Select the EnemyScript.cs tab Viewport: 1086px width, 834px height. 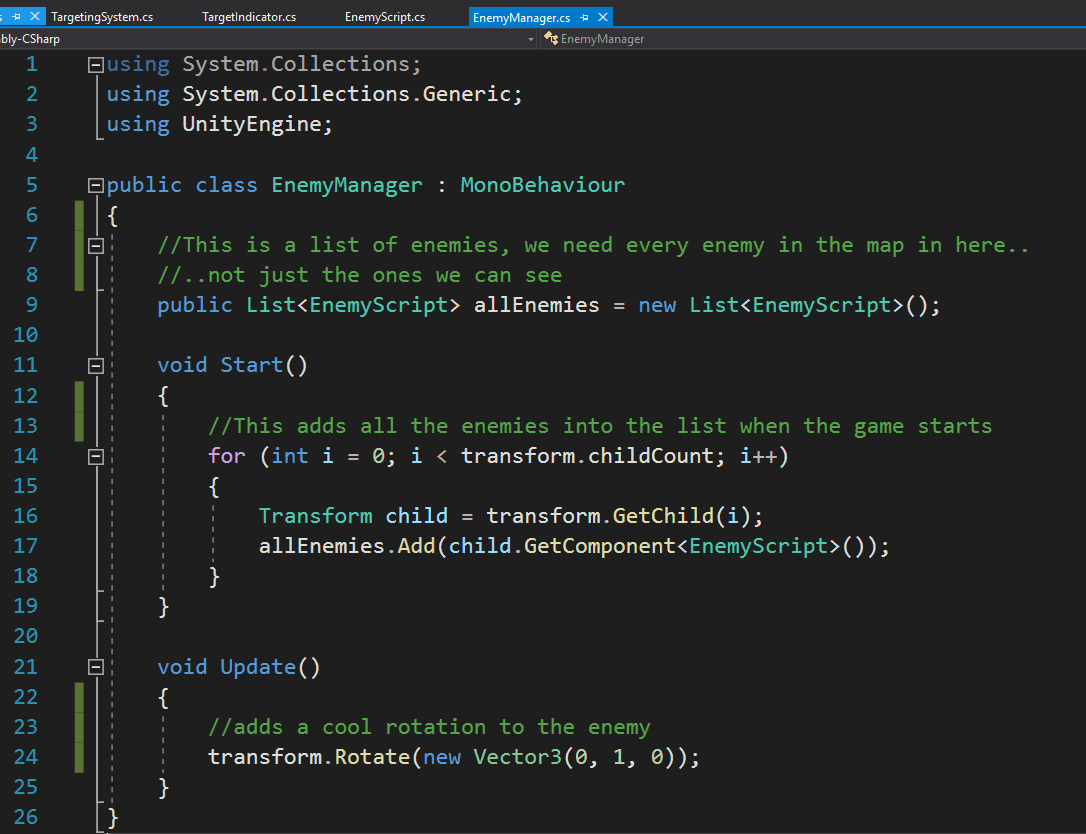coord(384,18)
